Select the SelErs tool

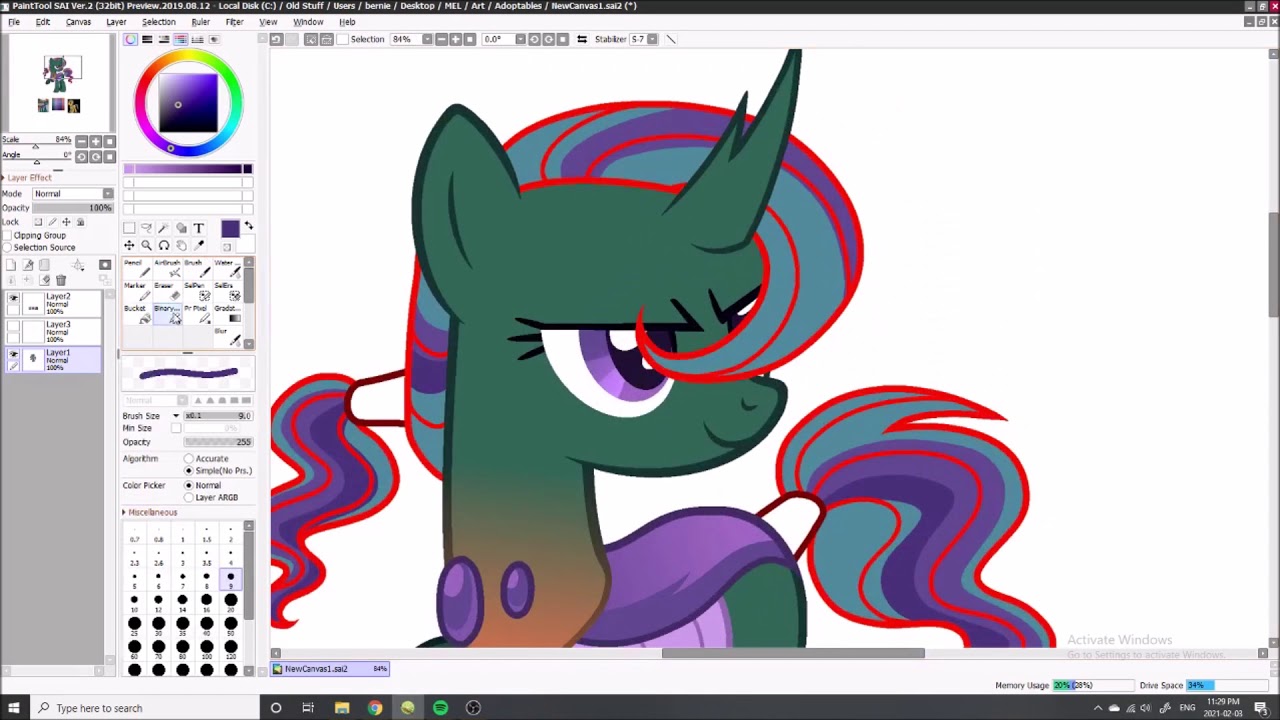tap(227, 292)
